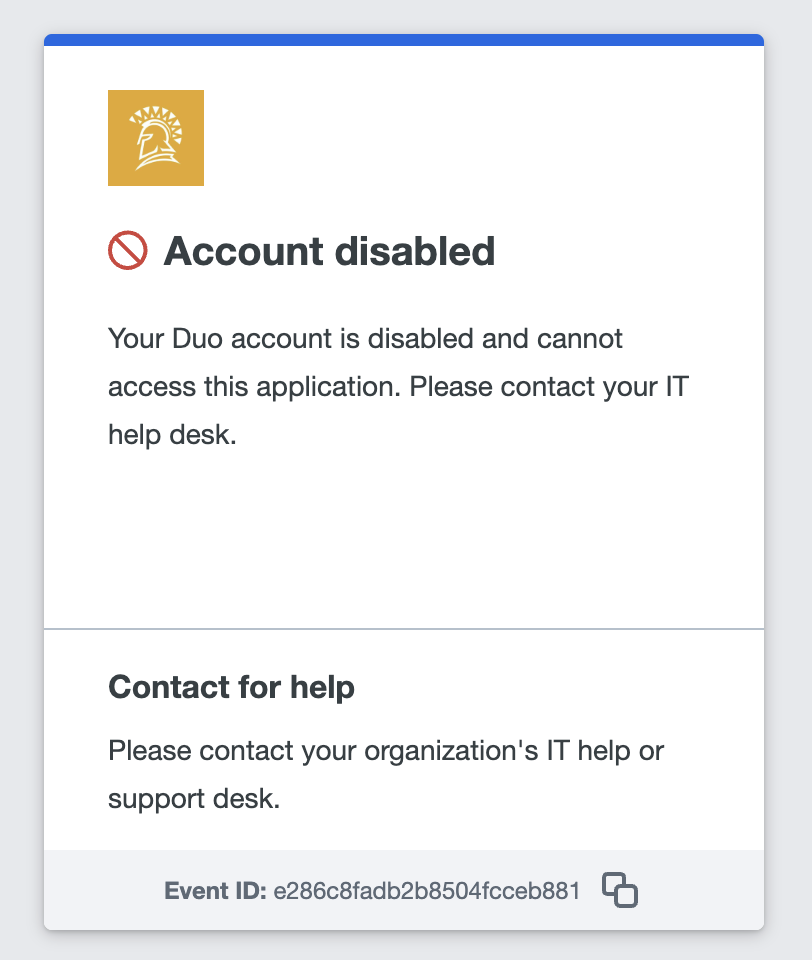Click the gold Spartan helmet logo
This screenshot has width=812, height=960.
pyautogui.click(x=156, y=138)
